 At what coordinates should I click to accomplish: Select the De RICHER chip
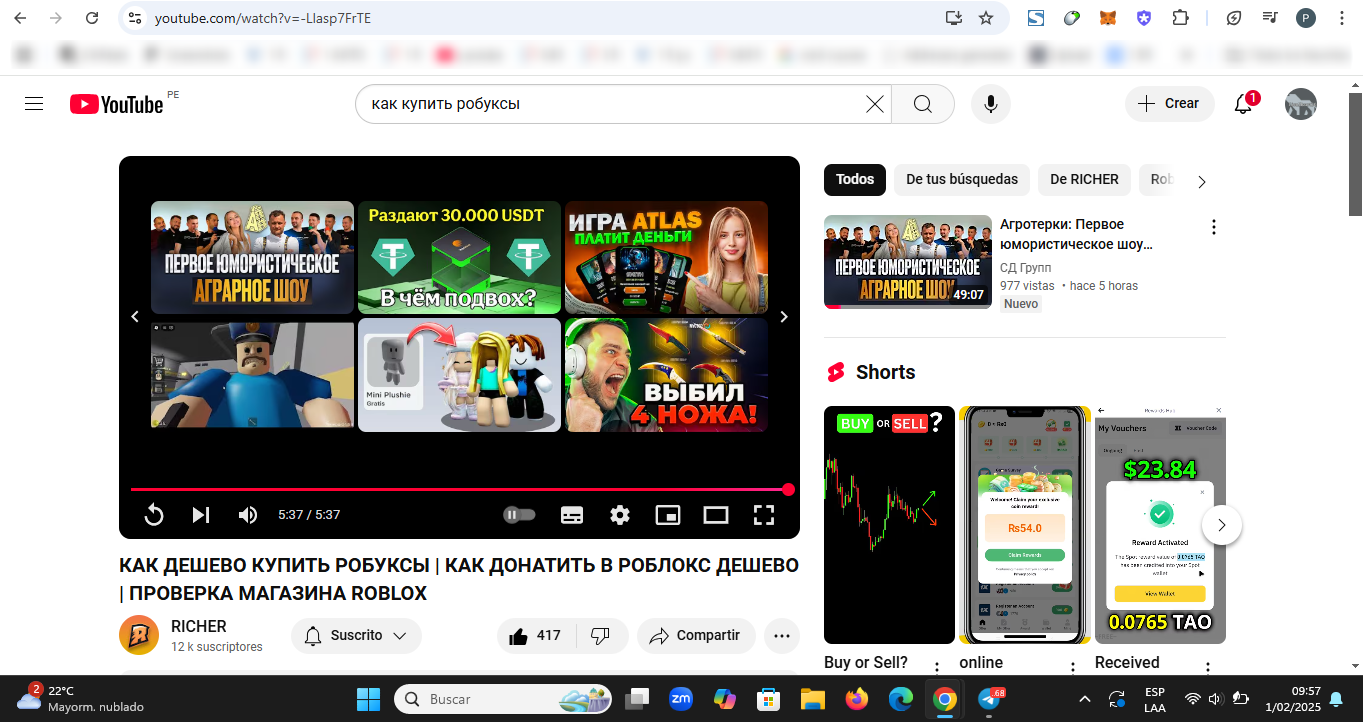[x=1084, y=180]
